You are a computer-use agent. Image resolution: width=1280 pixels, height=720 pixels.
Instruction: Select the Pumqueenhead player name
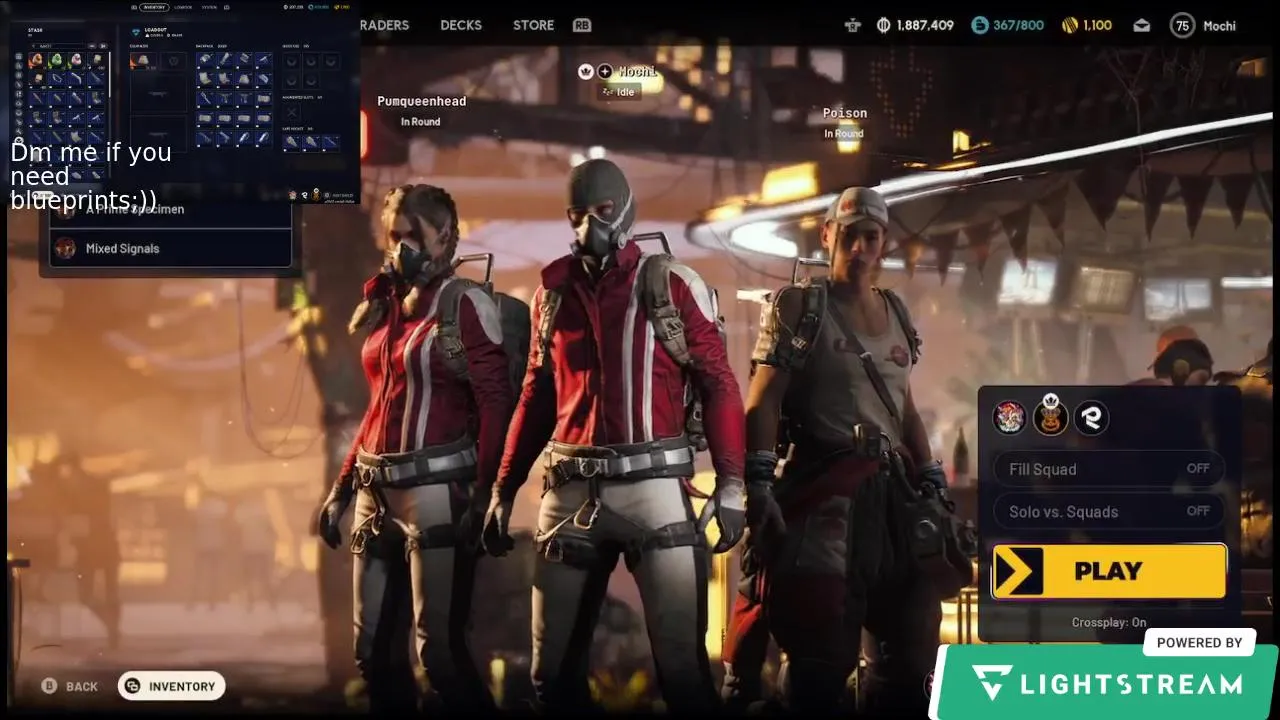click(x=421, y=101)
